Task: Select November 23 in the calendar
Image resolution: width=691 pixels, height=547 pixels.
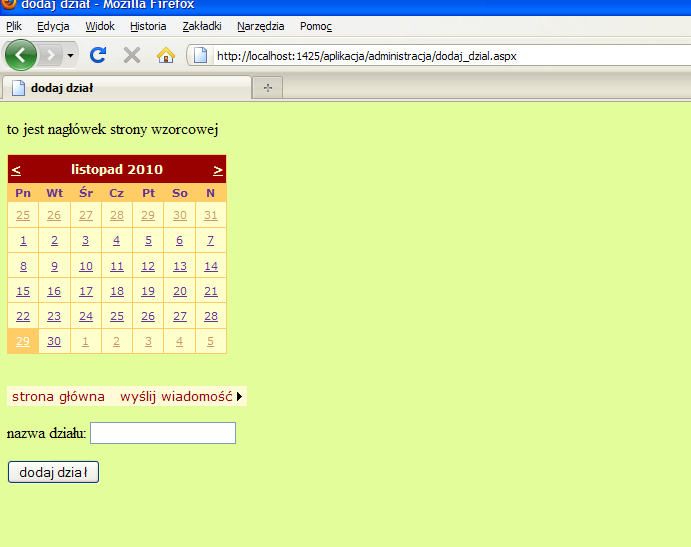Action: [x=54, y=316]
